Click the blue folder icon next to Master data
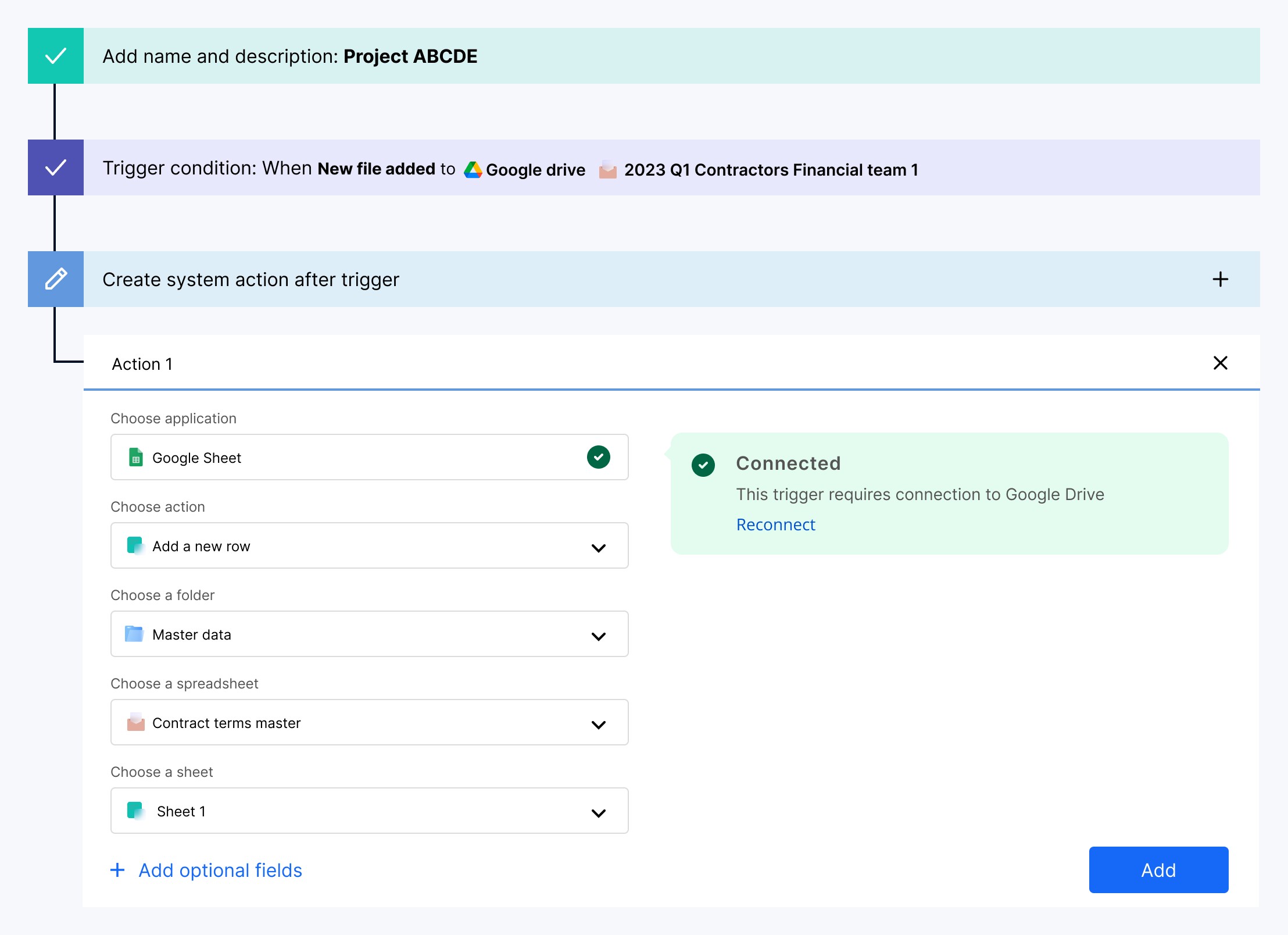Viewport: 1288px width, 935px height. [134, 634]
